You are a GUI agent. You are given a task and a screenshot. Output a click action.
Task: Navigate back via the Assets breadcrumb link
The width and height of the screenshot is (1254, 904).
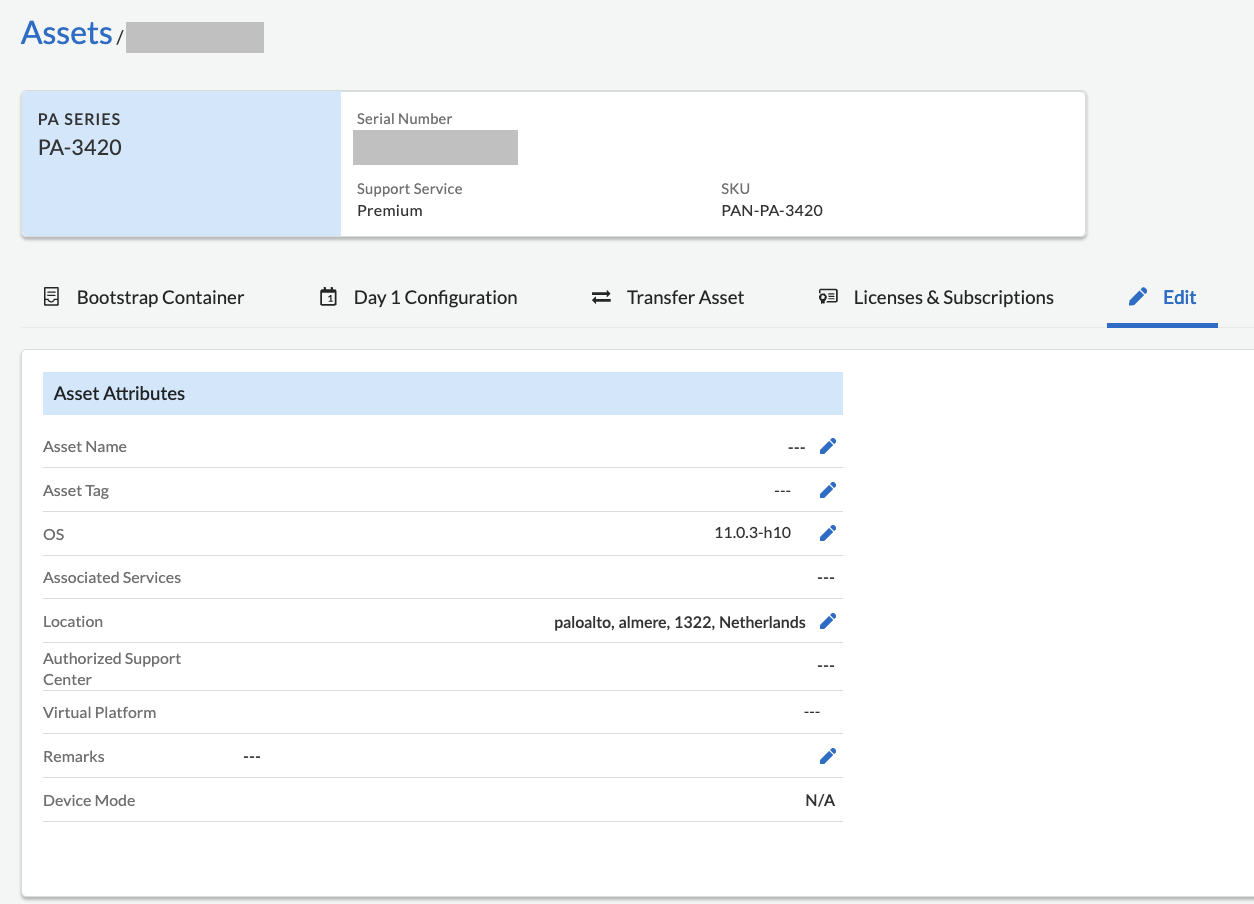click(x=66, y=33)
